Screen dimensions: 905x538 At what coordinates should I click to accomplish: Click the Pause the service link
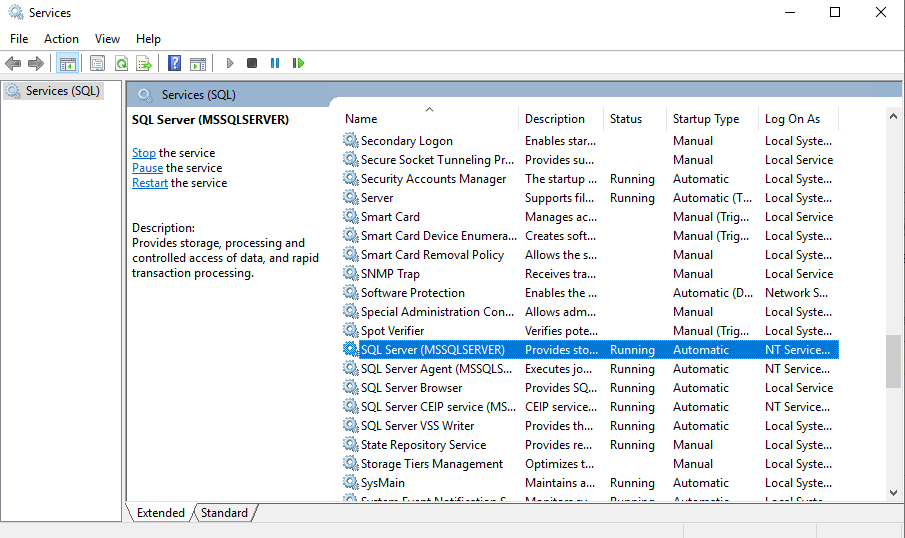147,168
